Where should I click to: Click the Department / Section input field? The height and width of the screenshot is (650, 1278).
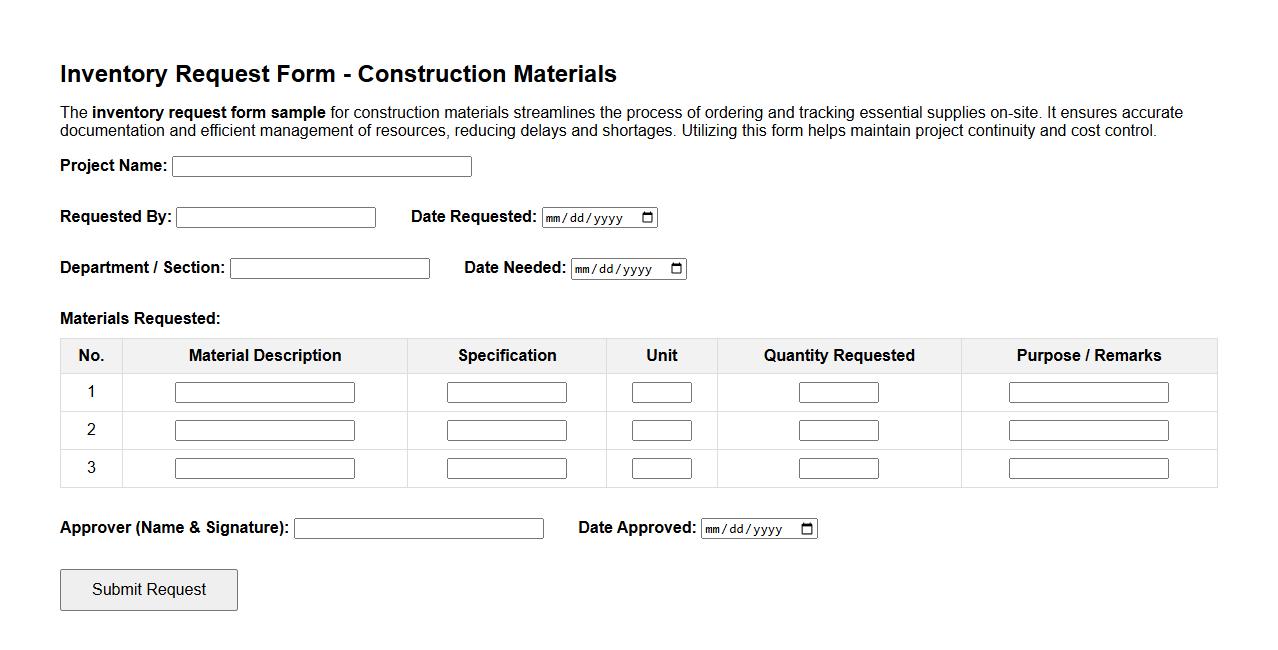pos(329,268)
